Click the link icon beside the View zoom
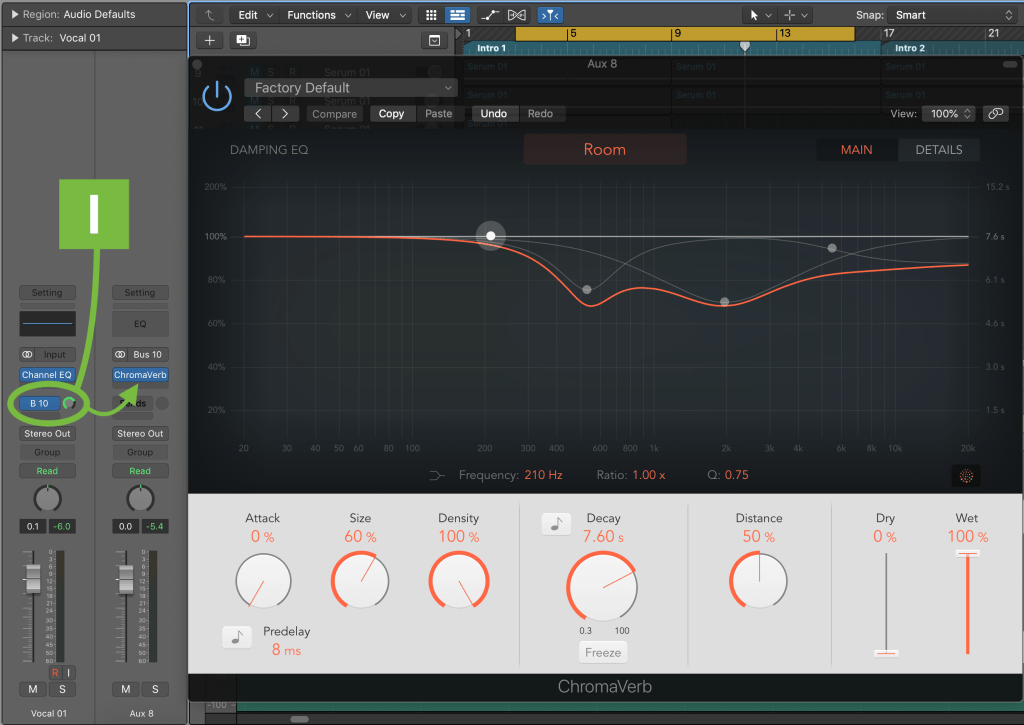The height and width of the screenshot is (725, 1024). coord(995,113)
